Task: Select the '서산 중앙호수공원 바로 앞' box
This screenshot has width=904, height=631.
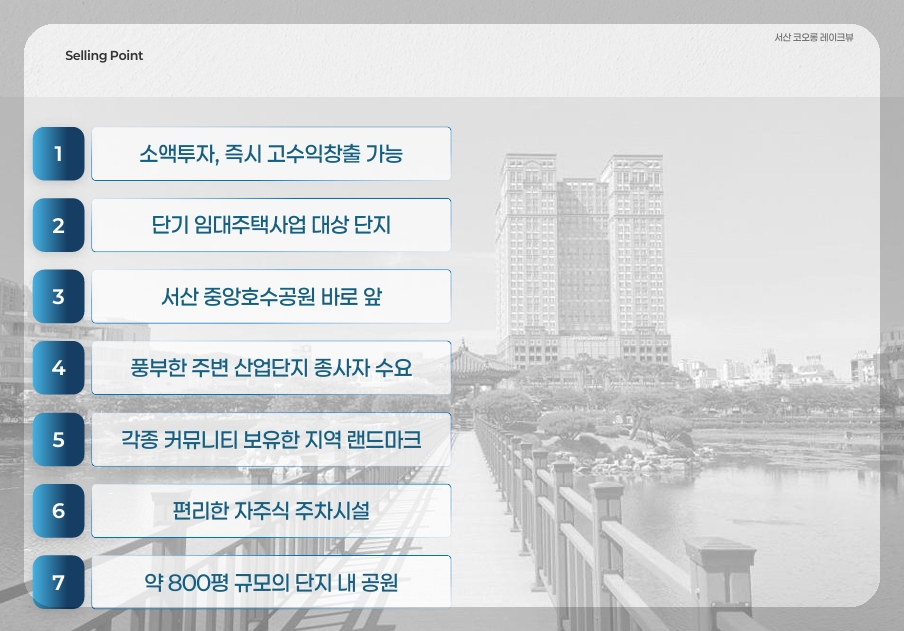Action: click(x=271, y=296)
